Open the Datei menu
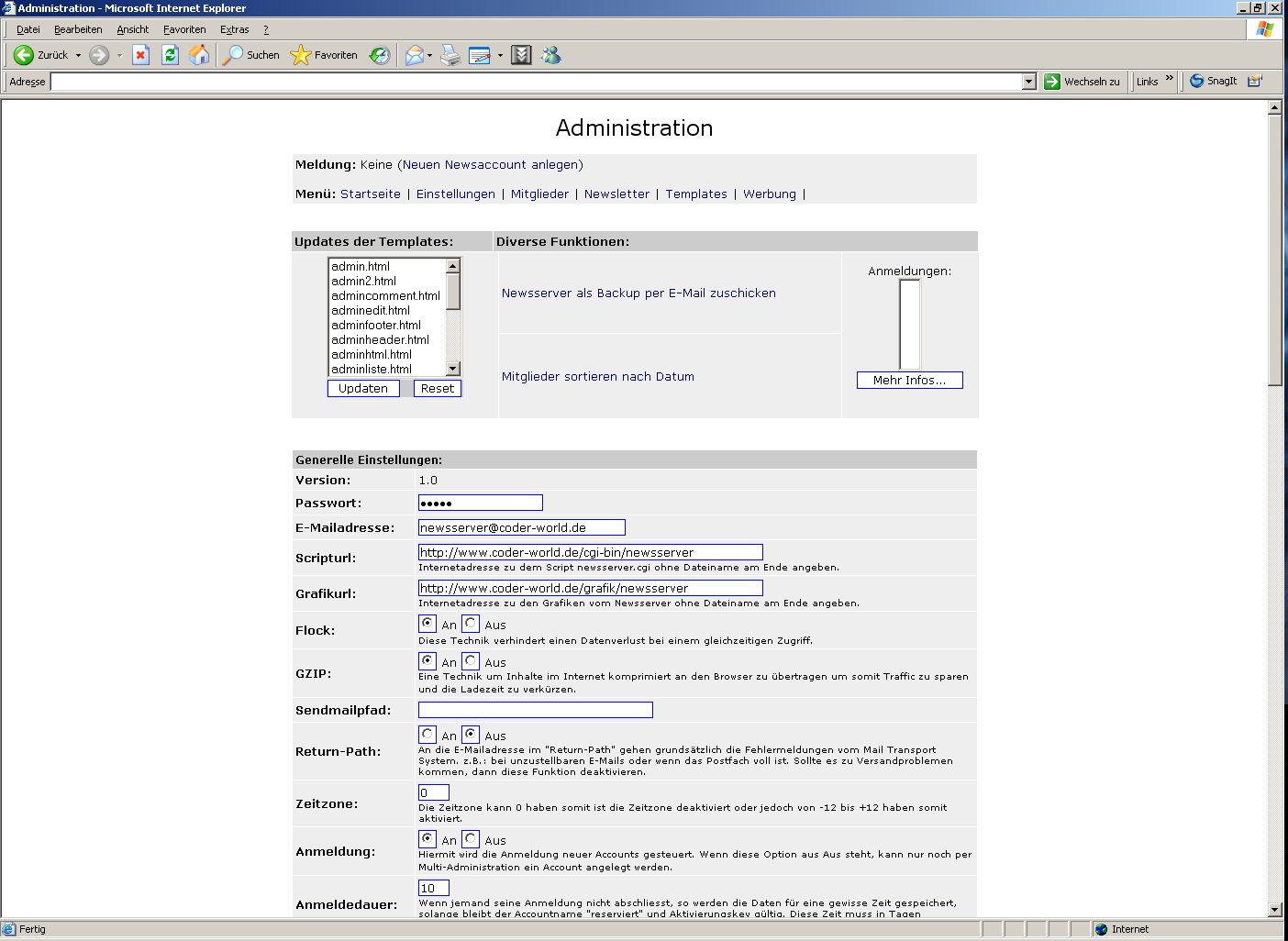This screenshot has height=941, width=1288. [x=28, y=29]
